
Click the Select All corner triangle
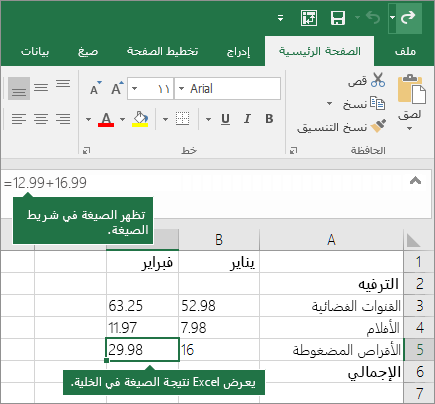(x=414, y=240)
